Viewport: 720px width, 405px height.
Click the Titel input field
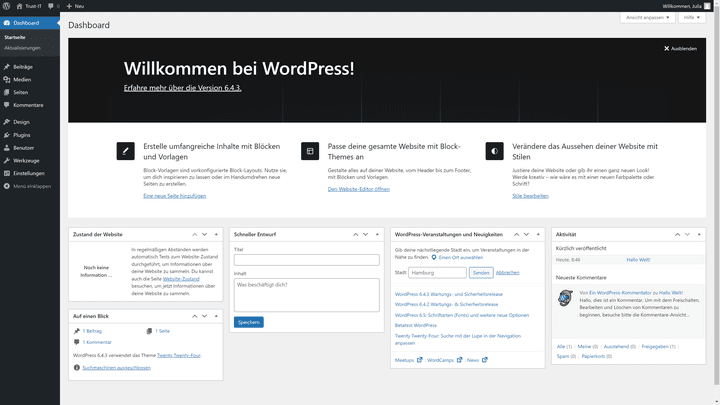click(307, 260)
